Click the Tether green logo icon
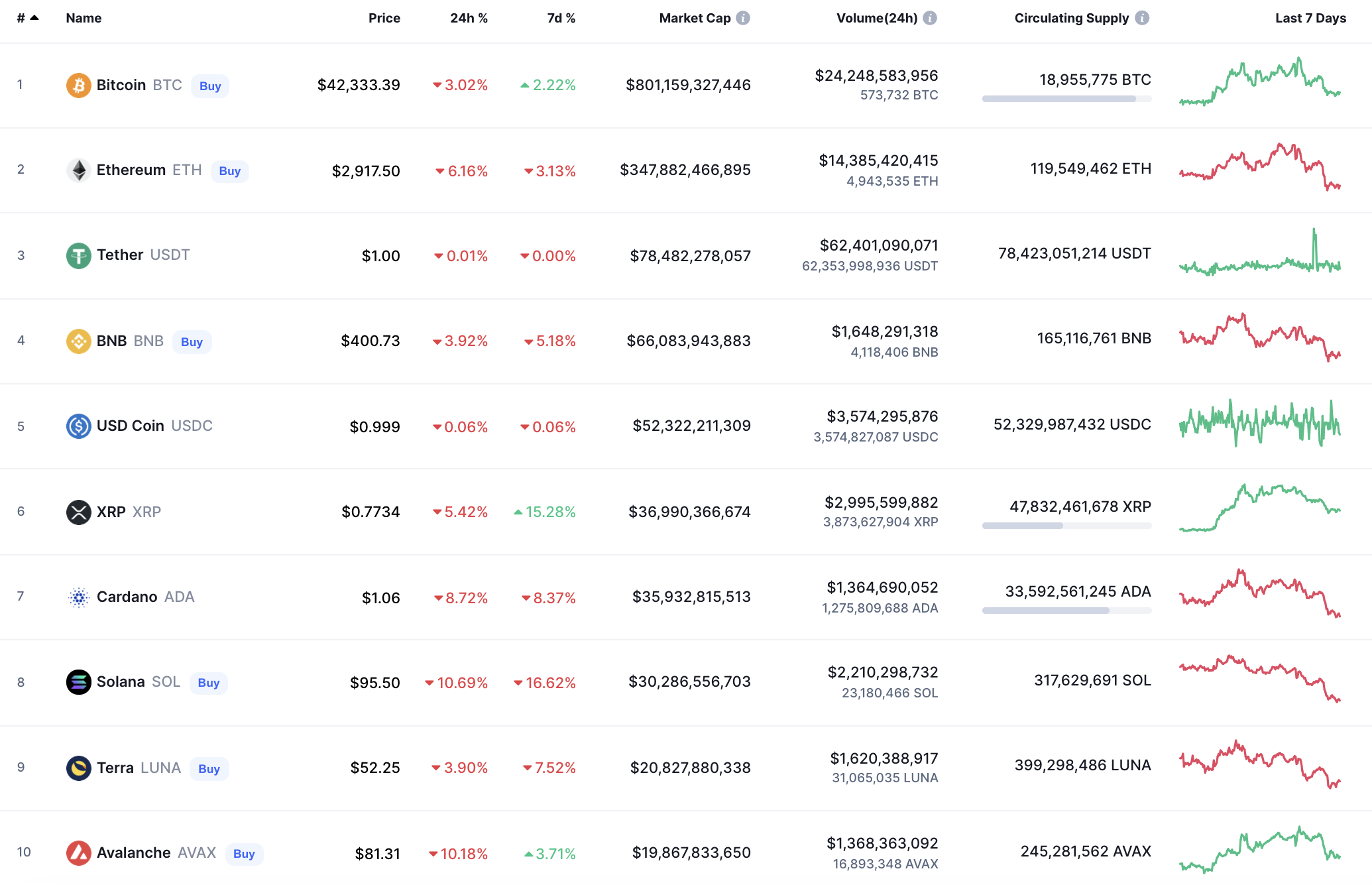 click(78, 255)
